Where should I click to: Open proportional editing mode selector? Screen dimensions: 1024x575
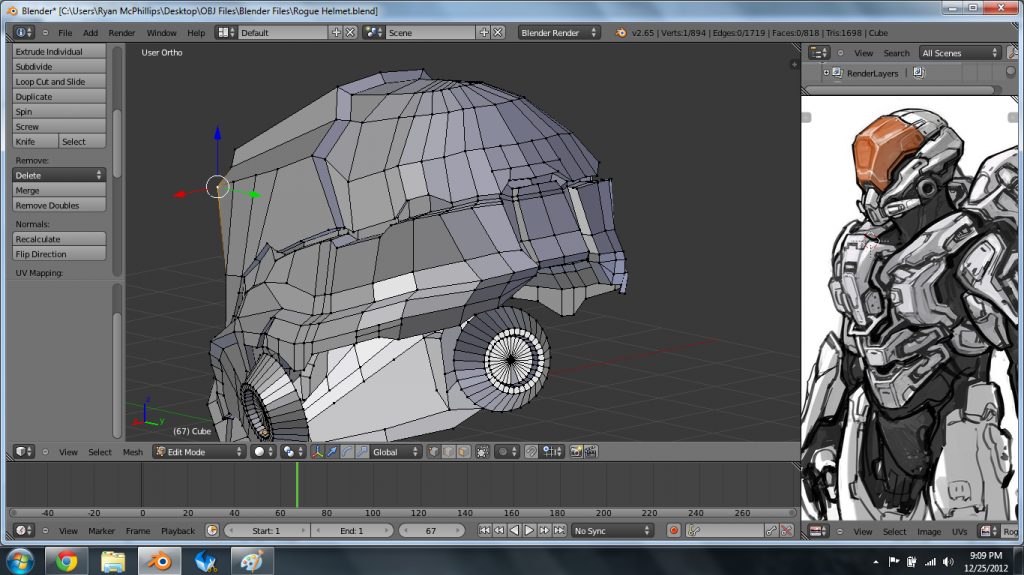(x=507, y=452)
